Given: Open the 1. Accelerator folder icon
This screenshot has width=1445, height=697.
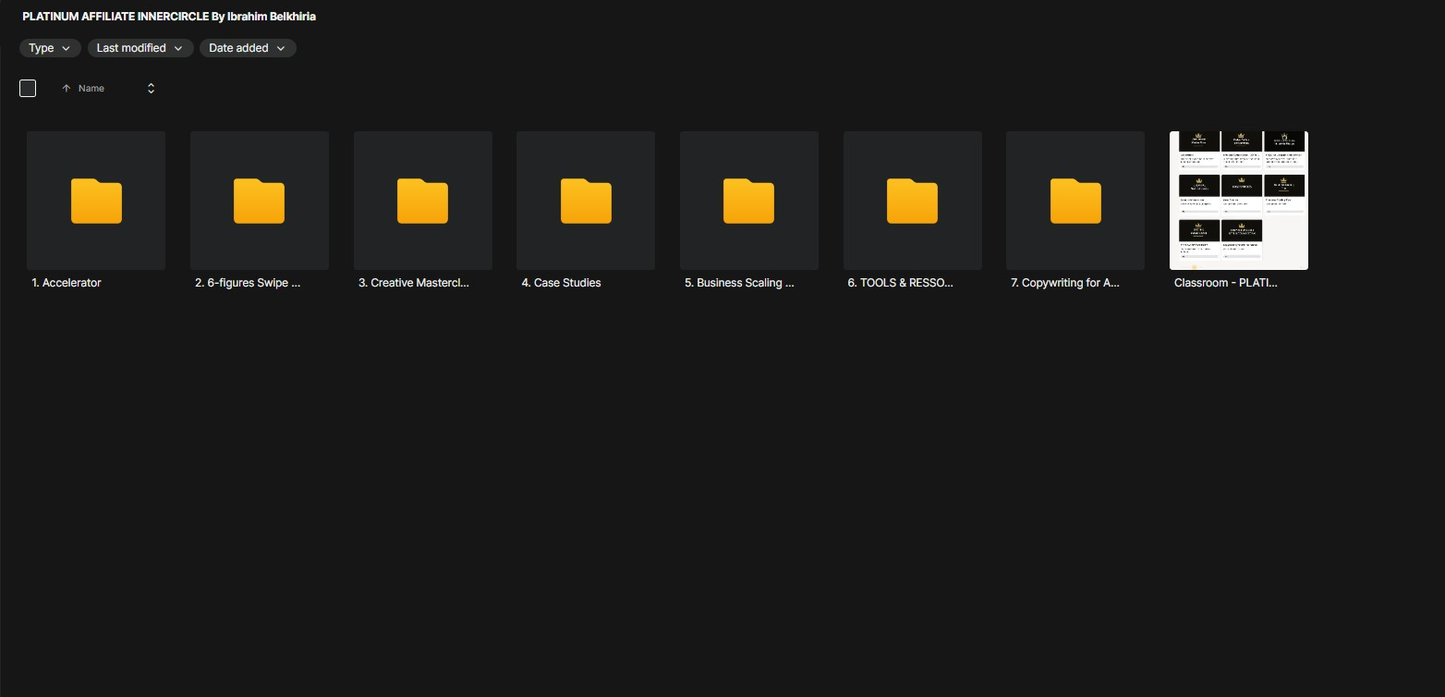Looking at the screenshot, I should pyautogui.click(x=96, y=200).
